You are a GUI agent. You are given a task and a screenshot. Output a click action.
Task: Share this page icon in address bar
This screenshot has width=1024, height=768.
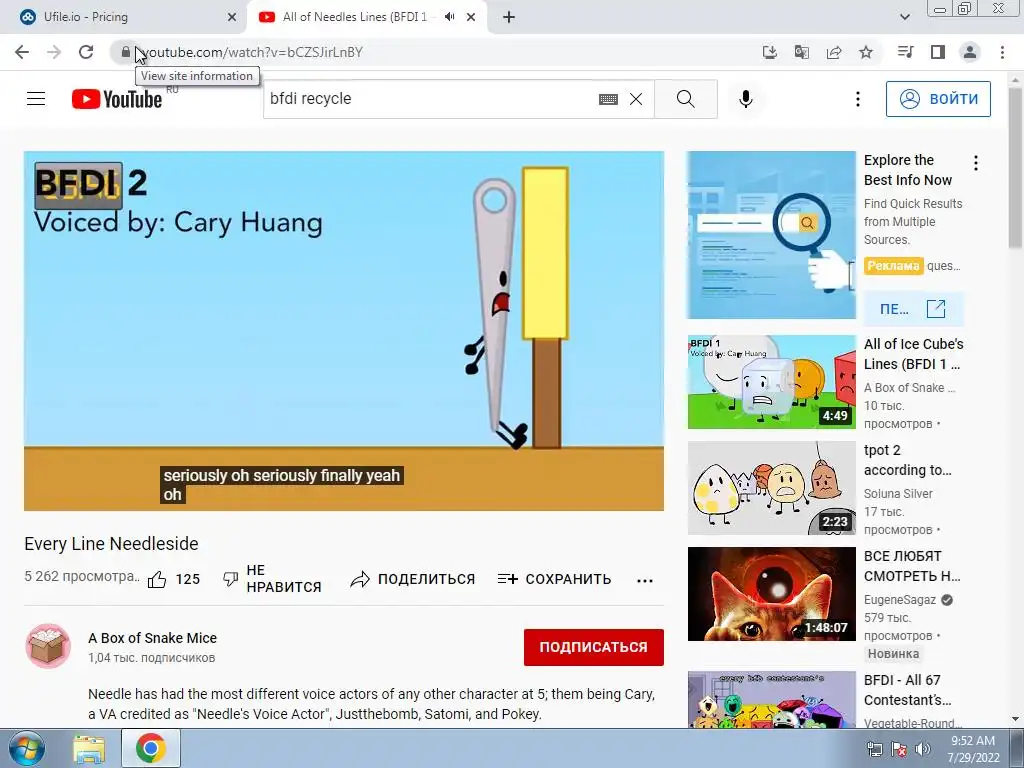(x=834, y=52)
